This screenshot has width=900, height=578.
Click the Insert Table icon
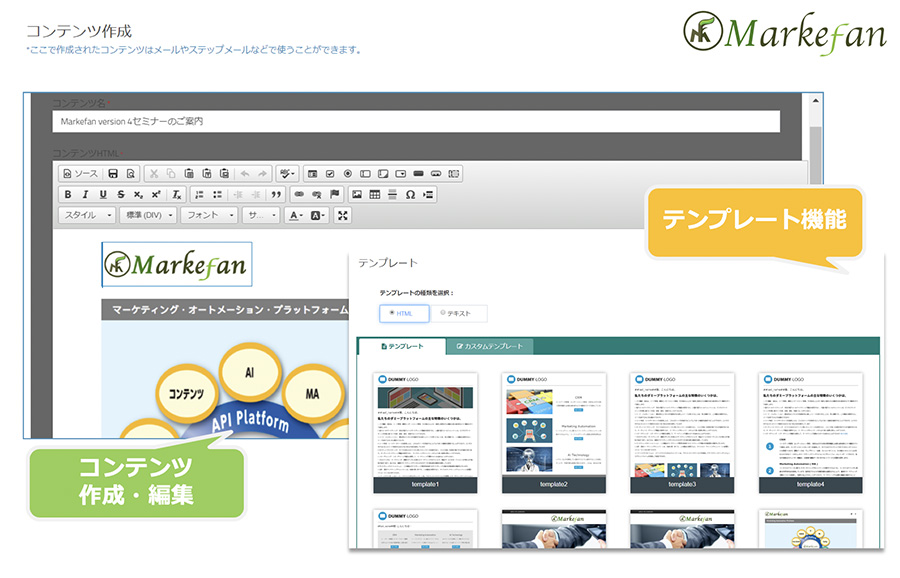[375, 195]
